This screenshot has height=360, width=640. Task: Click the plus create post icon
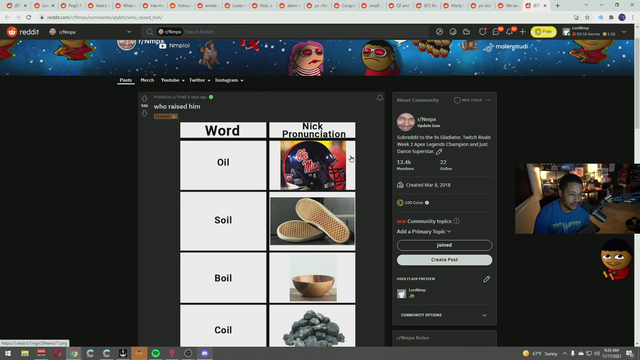click(x=522, y=32)
